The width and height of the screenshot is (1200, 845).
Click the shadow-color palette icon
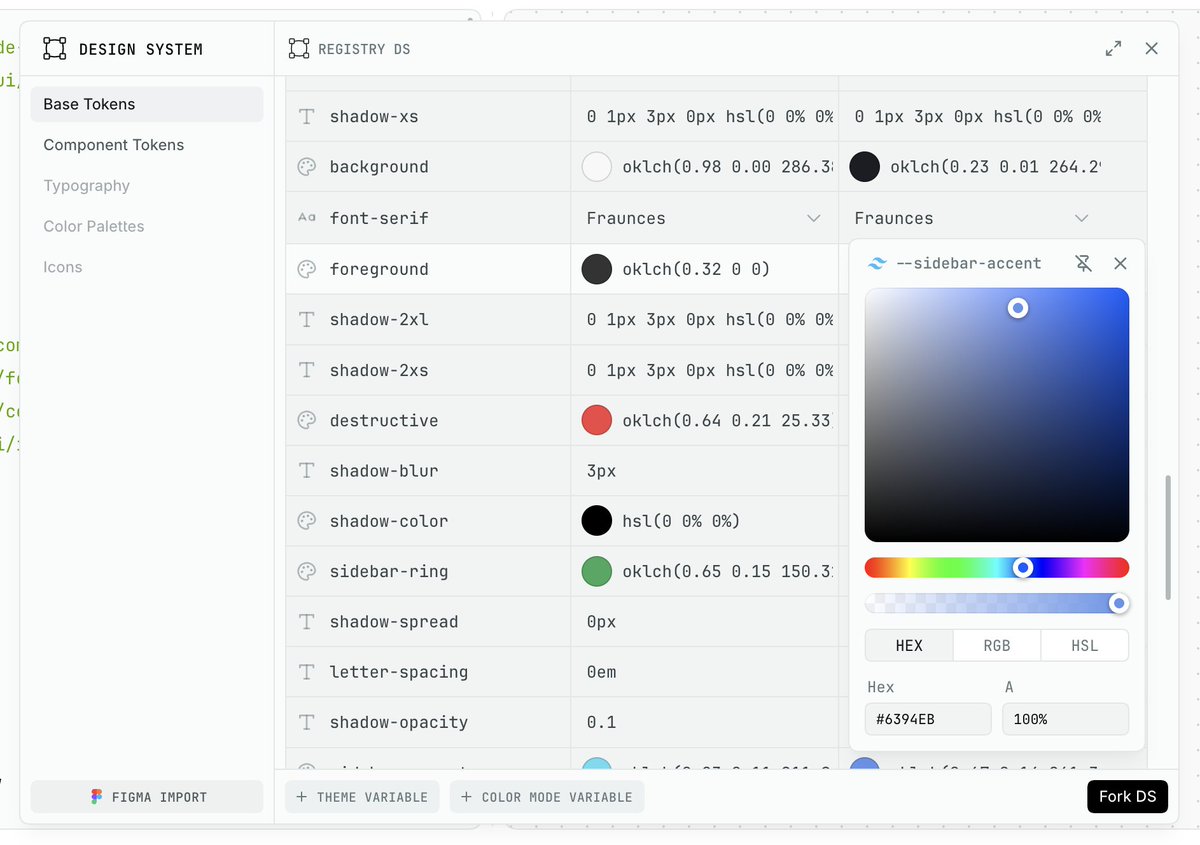pos(307,521)
